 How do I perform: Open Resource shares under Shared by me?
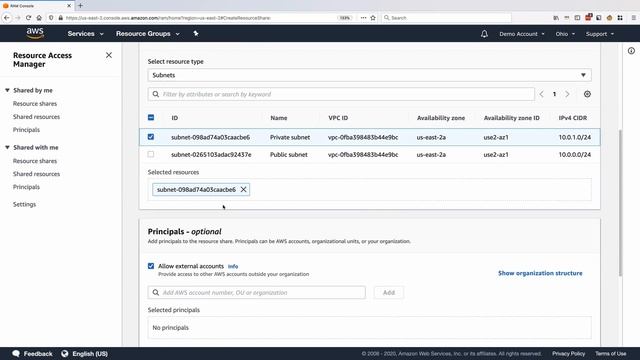[x=35, y=104]
